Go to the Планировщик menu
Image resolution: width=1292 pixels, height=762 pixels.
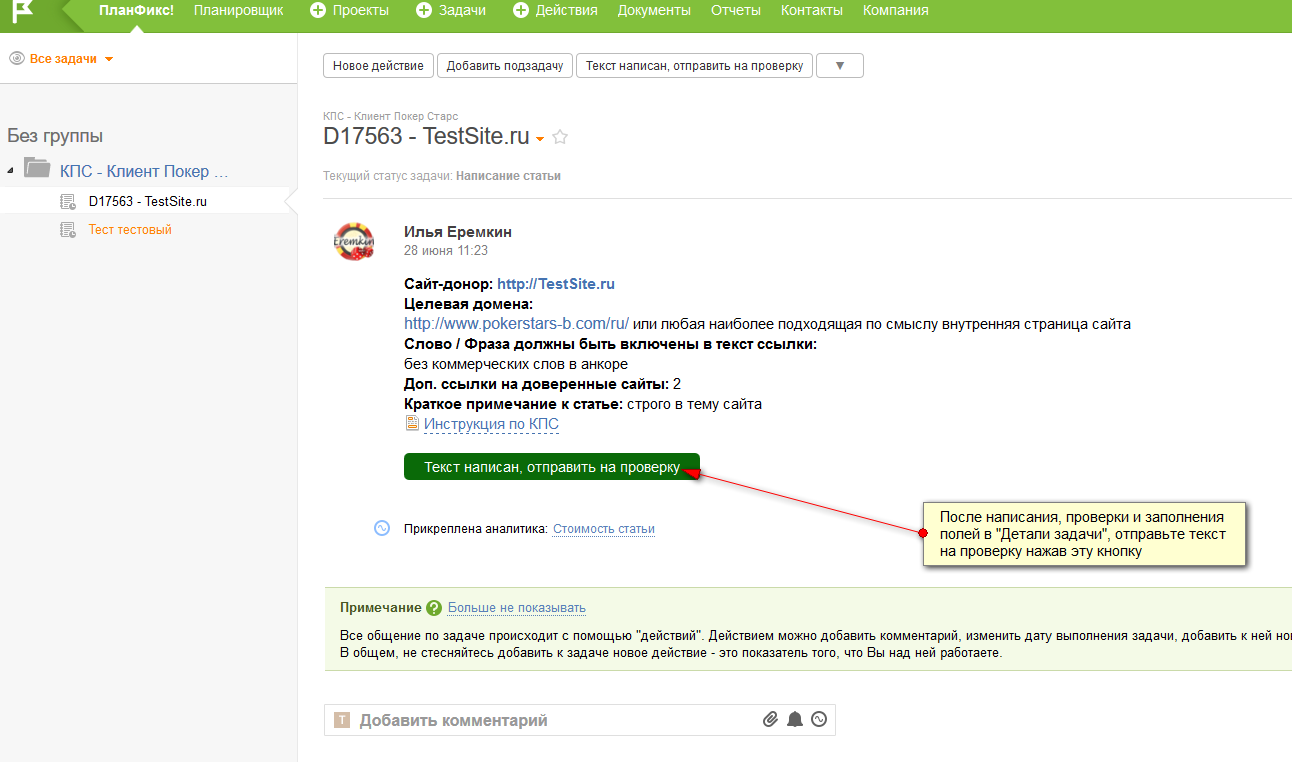click(x=238, y=10)
